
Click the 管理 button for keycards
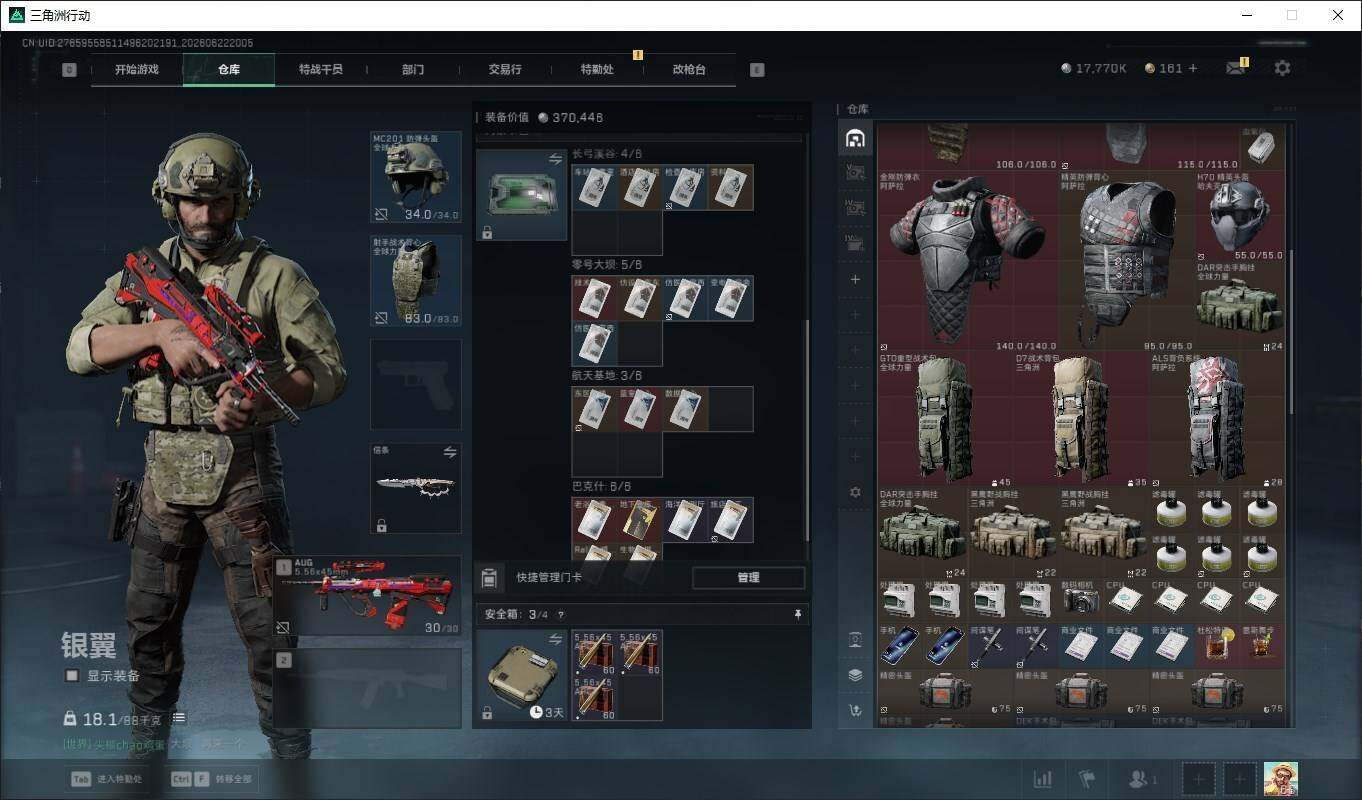[x=748, y=577]
